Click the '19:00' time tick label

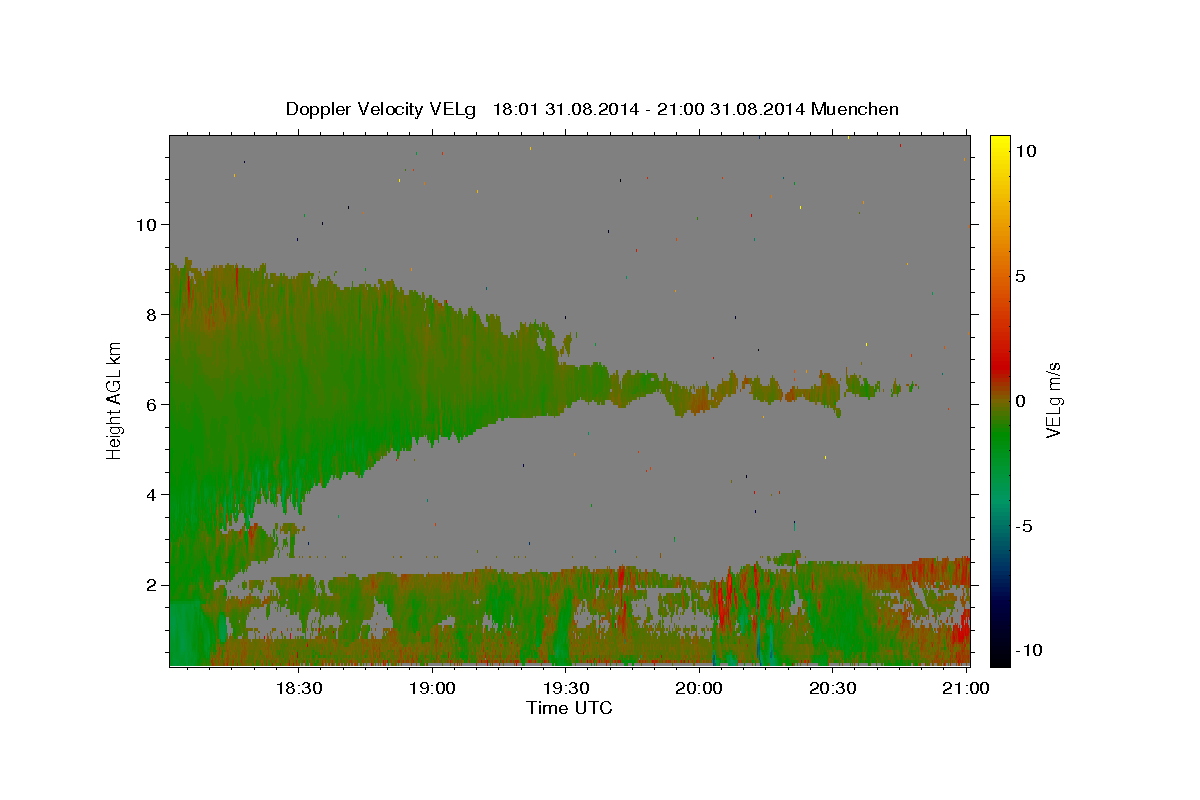432,688
